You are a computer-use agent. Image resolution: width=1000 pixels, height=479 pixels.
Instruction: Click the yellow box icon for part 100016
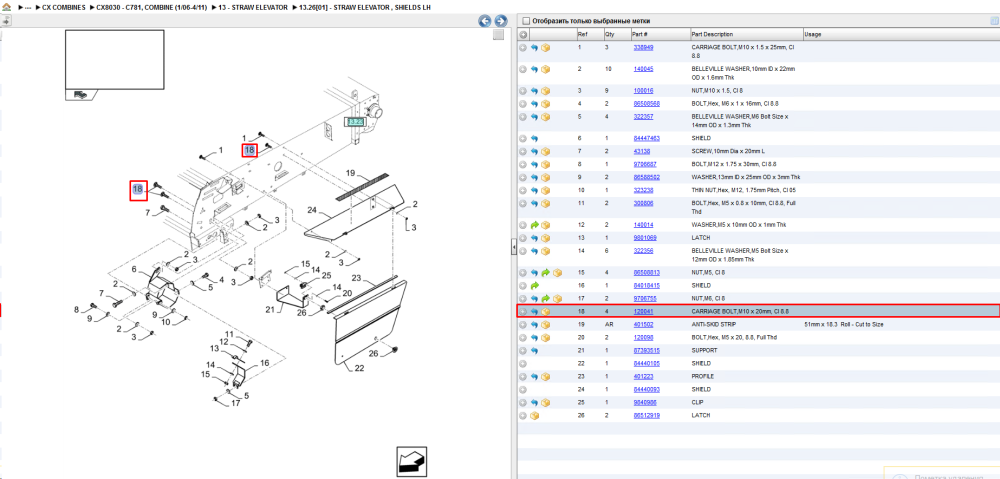[546, 91]
